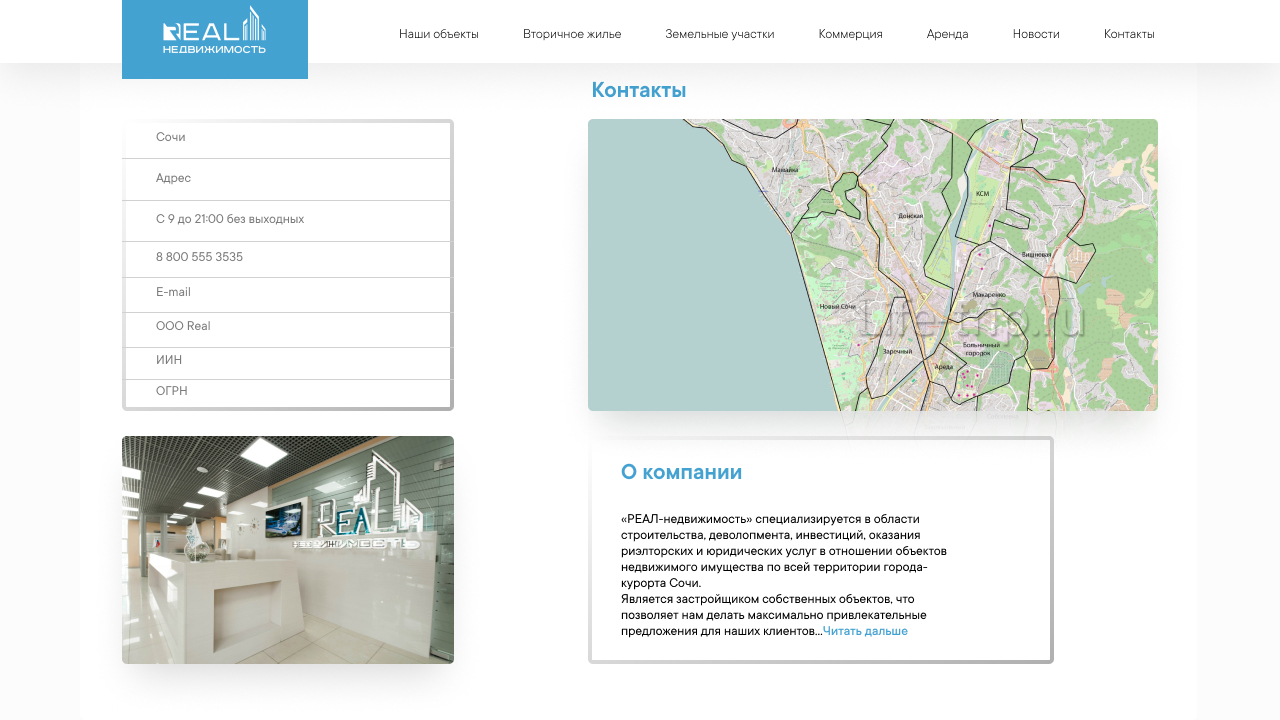Click the Читать дальше link

pyautogui.click(x=865, y=632)
